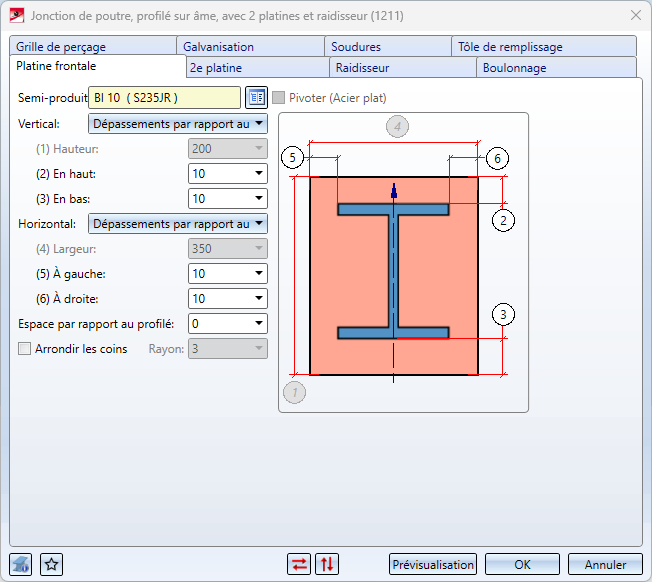Click the Semi-produit field BI 10

click(x=165, y=98)
